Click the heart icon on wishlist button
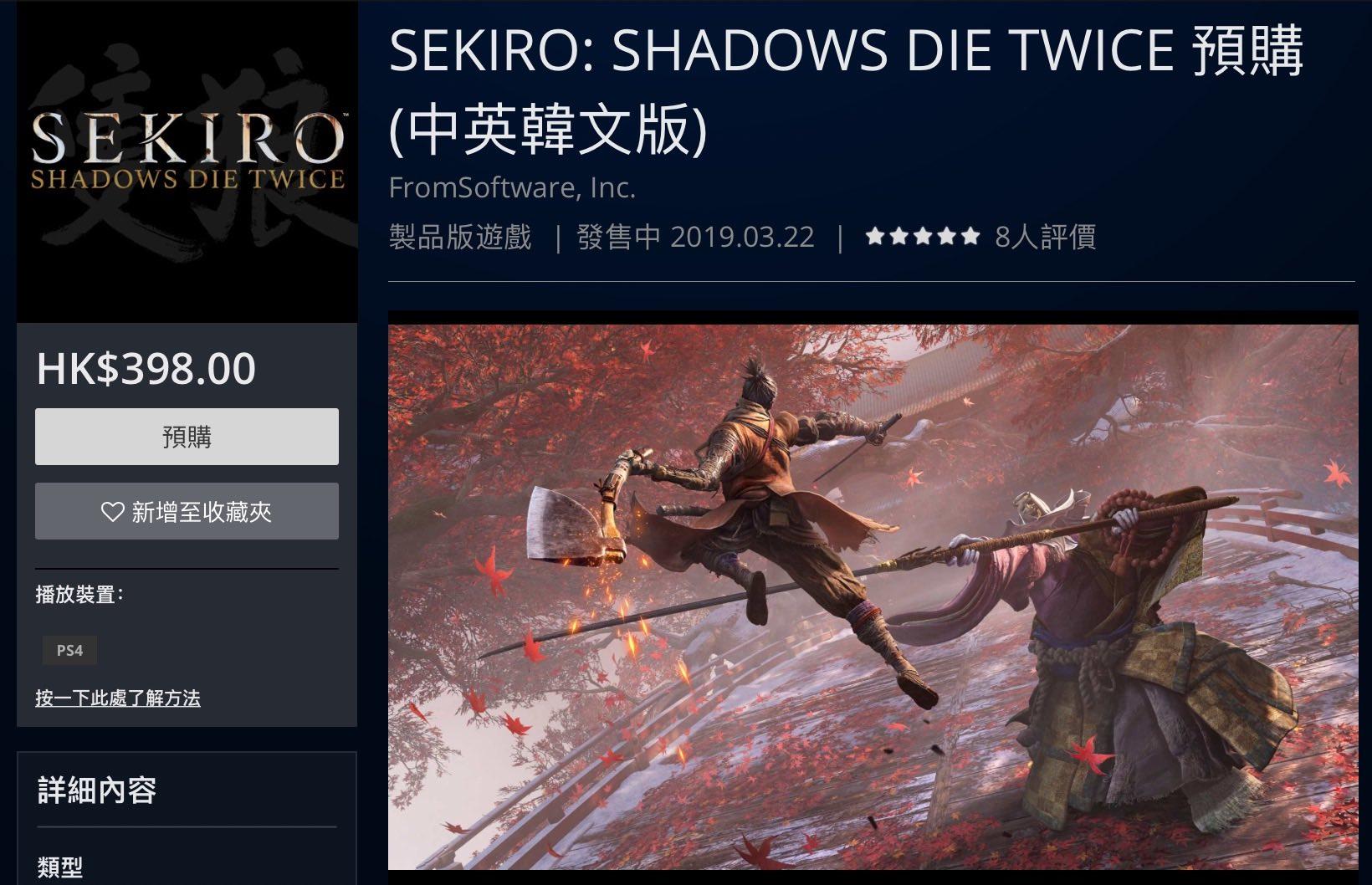The height and width of the screenshot is (885, 1372). (x=112, y=511)
